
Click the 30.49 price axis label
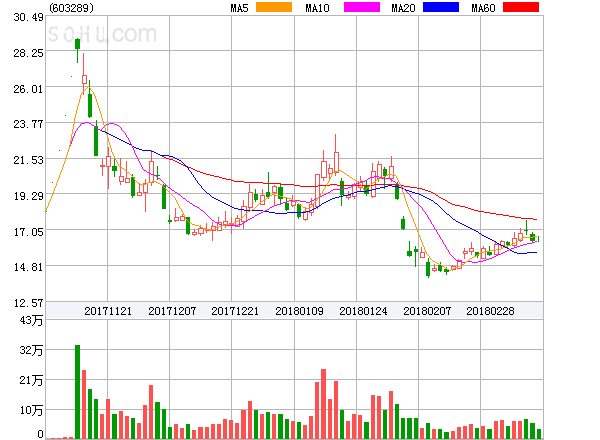click(28, 17)
